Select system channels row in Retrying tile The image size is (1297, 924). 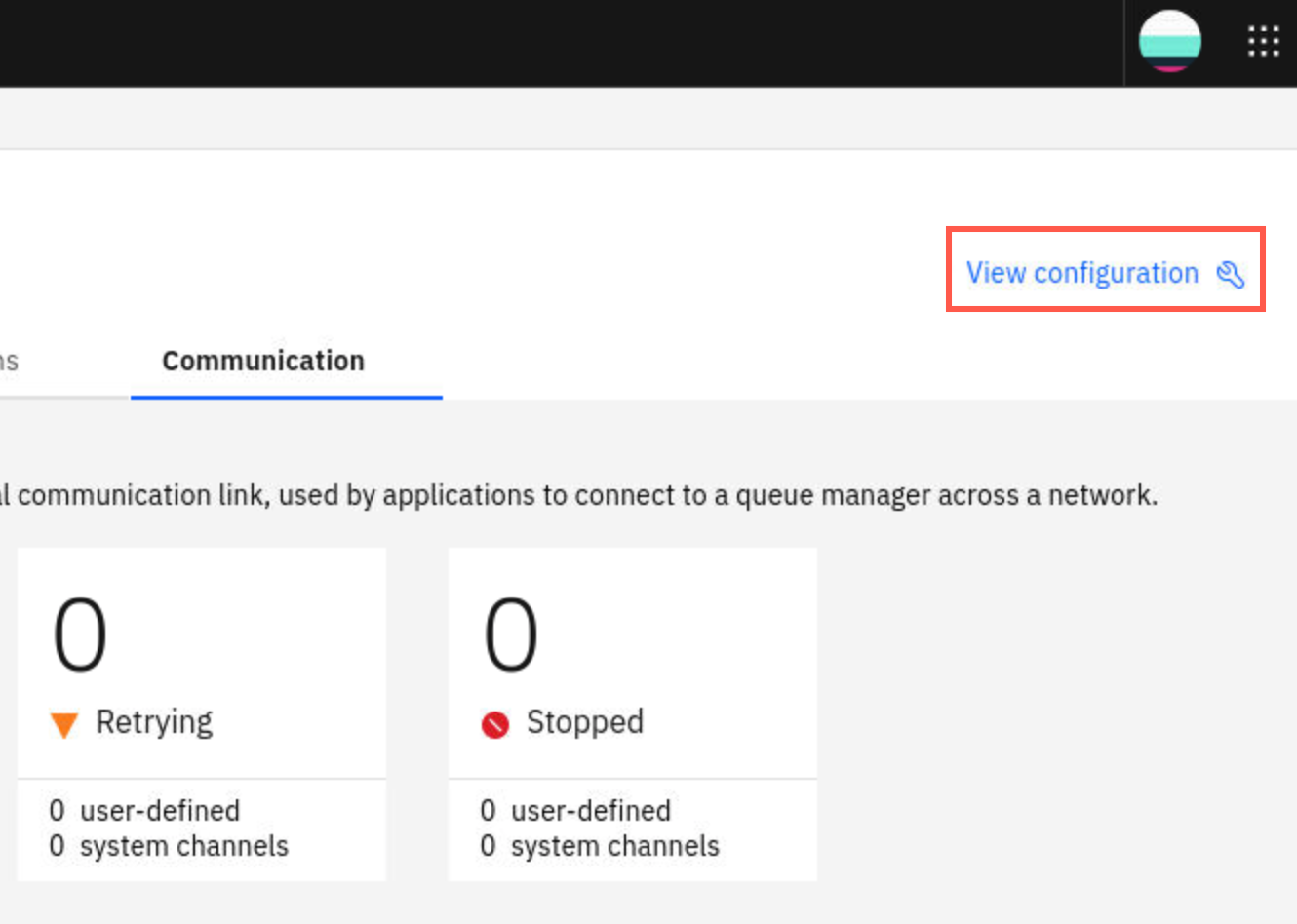click(169, 846)
